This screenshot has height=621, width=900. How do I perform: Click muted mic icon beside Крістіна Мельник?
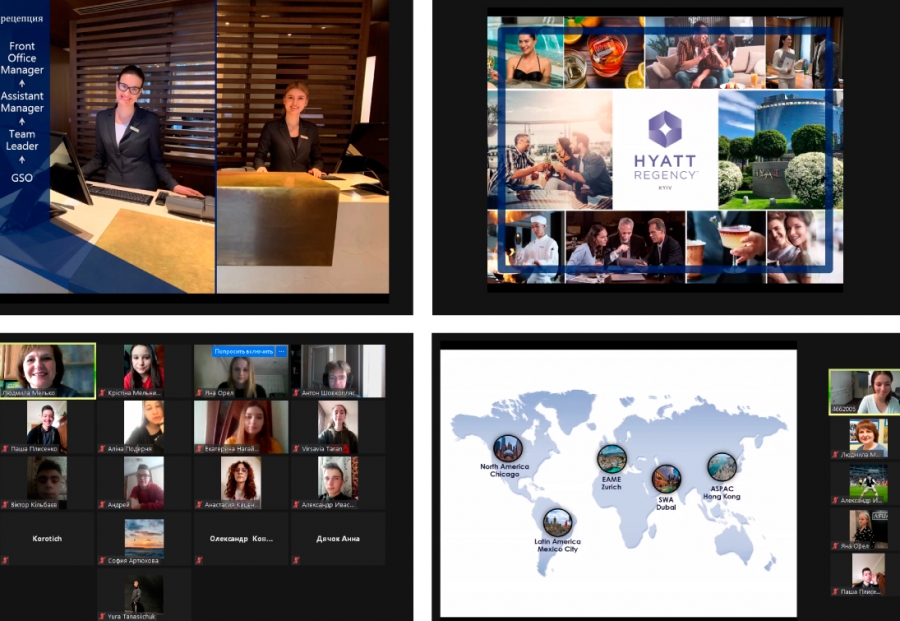(x=102, y=393)
